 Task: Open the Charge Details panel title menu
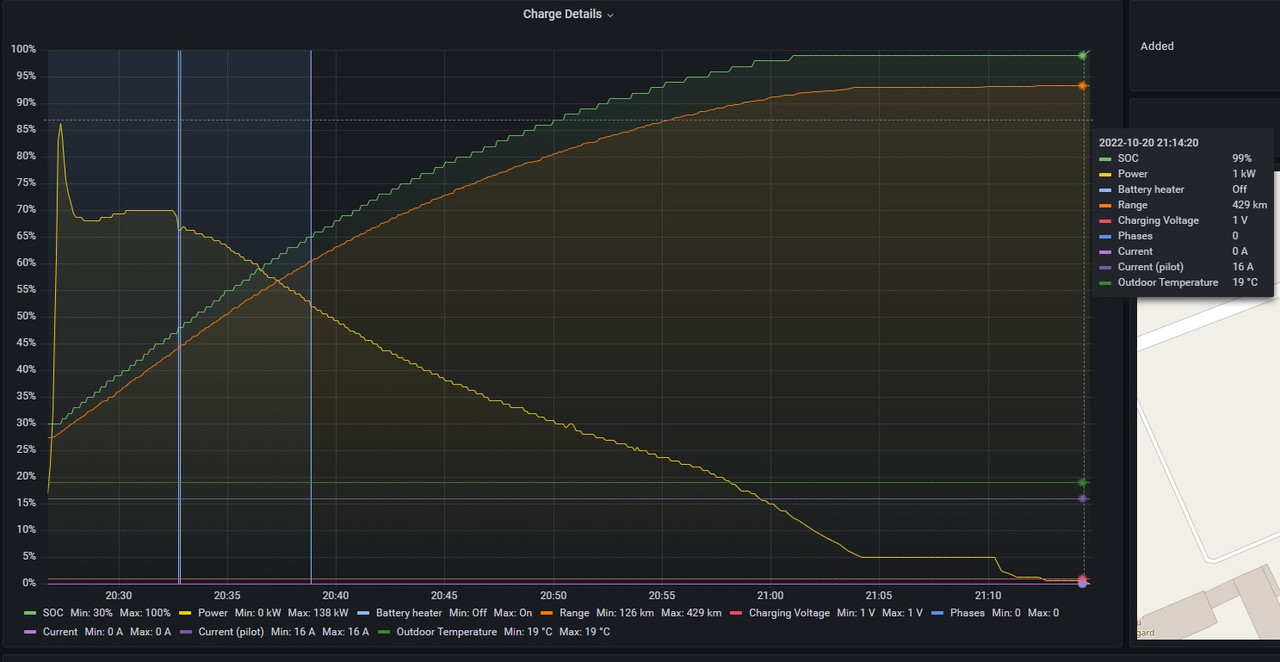click(x=568, y=14)
